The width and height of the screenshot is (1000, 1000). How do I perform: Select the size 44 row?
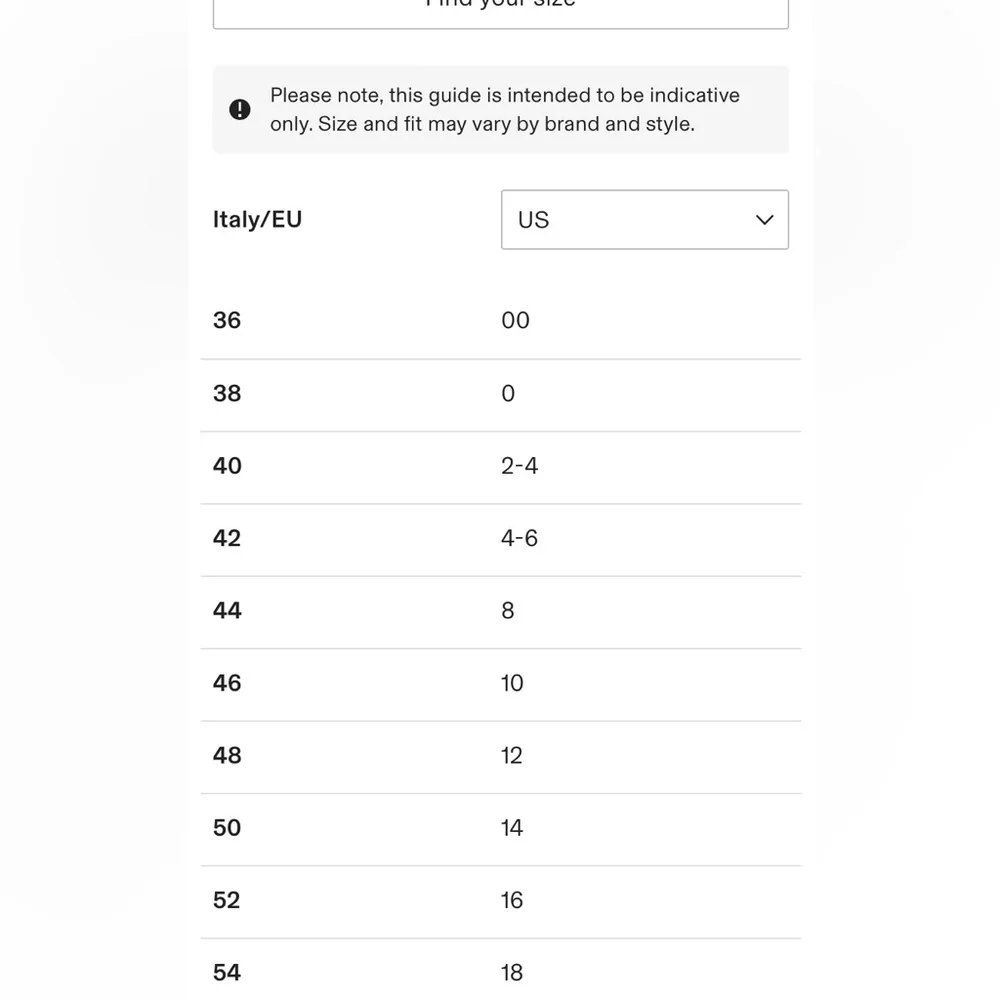click(x=501, y=613)
